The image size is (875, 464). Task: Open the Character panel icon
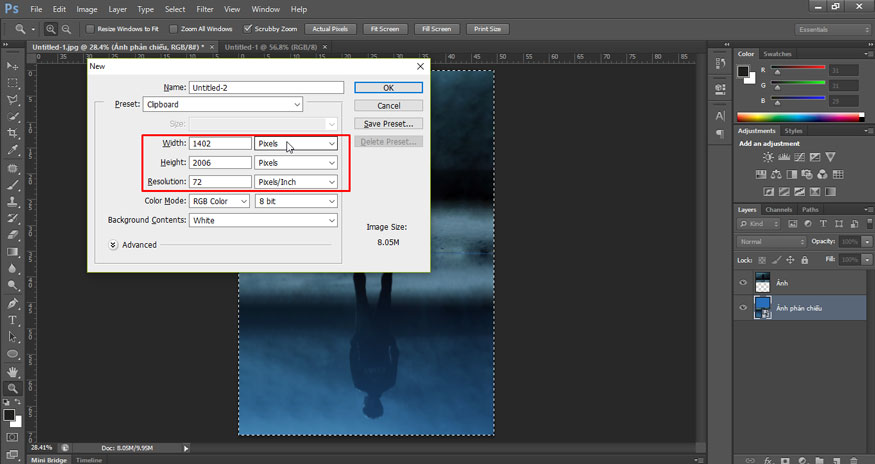(x=720, y=116)
